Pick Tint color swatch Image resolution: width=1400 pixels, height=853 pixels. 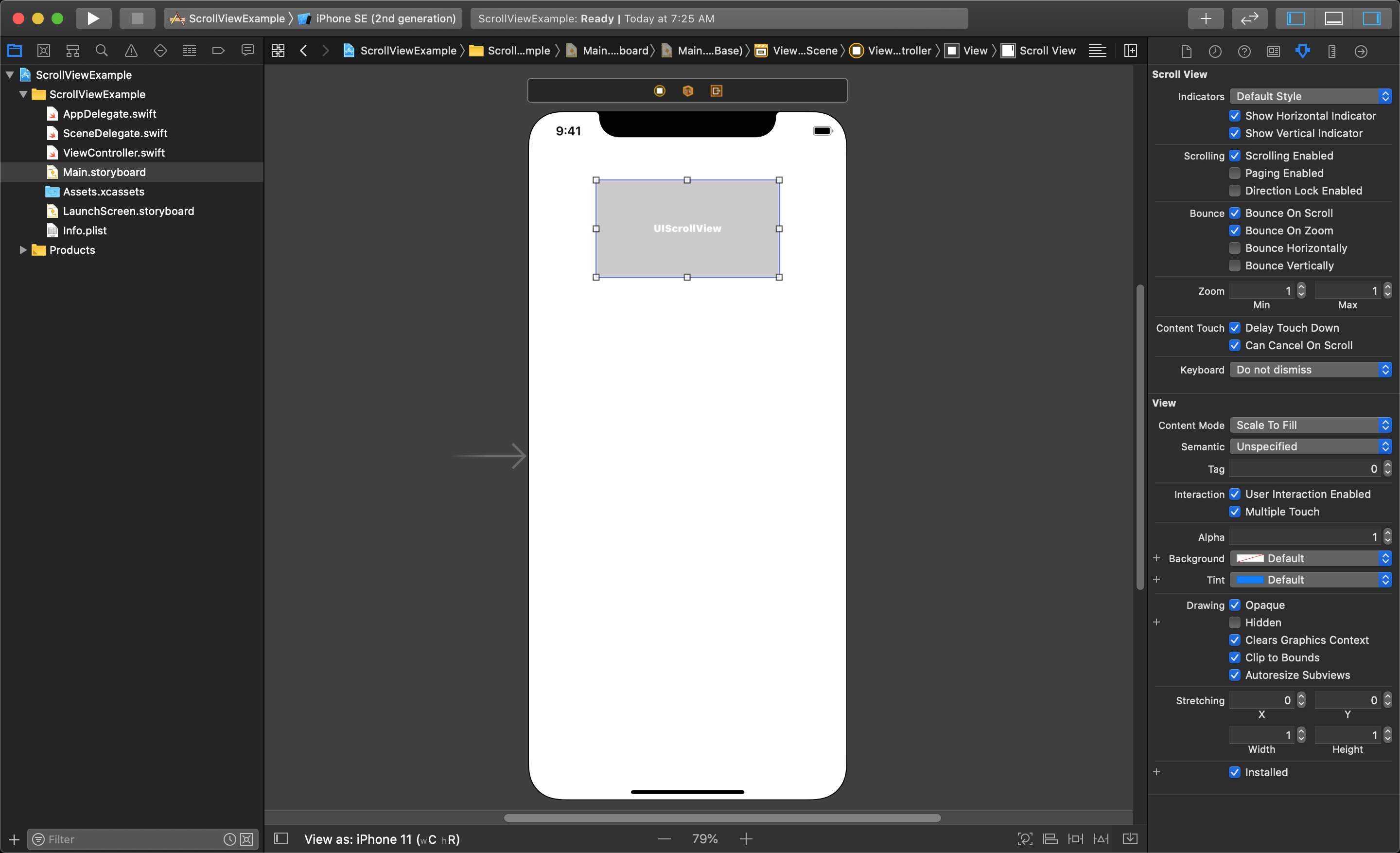pos(1250,580)
